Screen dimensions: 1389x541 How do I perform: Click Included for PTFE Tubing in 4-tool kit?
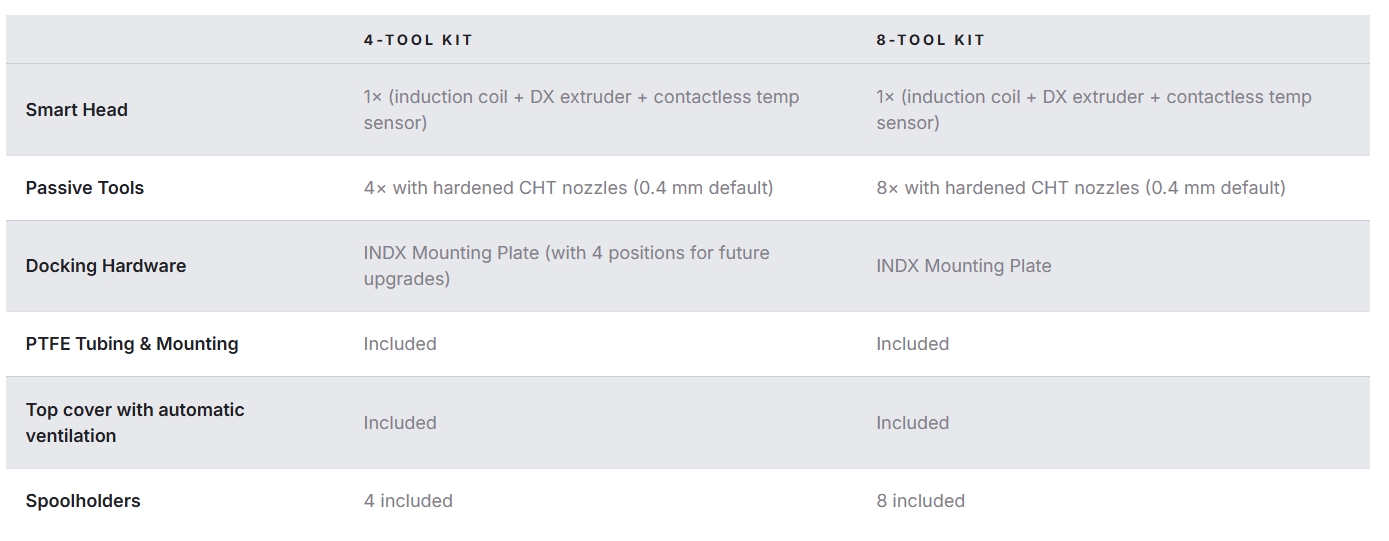(400, 344)
